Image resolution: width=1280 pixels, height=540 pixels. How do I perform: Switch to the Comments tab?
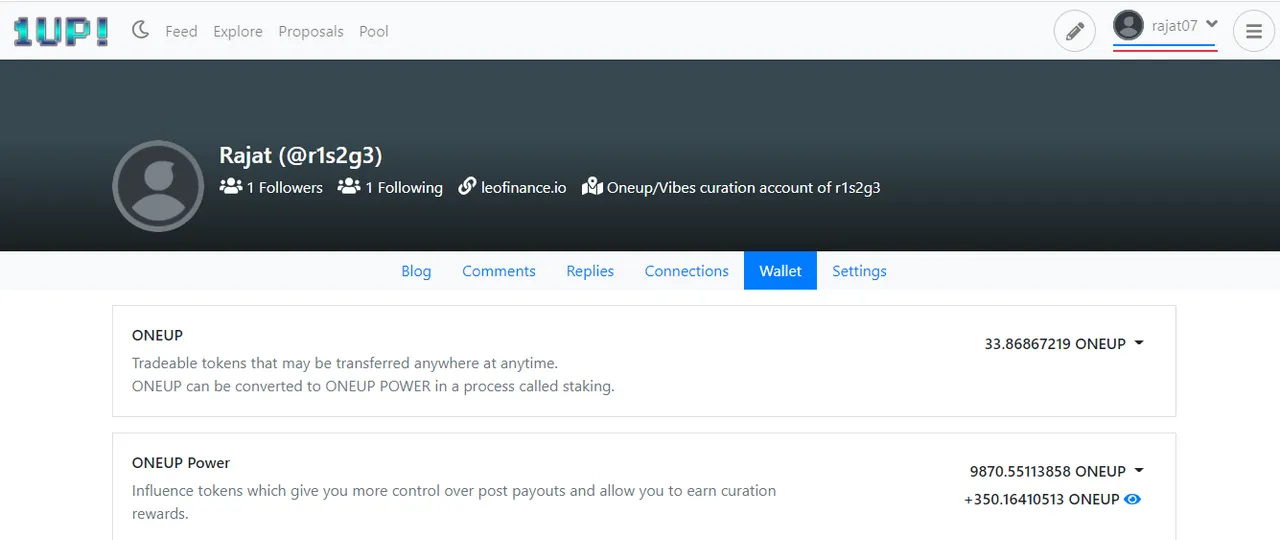[x=499, y=271]
